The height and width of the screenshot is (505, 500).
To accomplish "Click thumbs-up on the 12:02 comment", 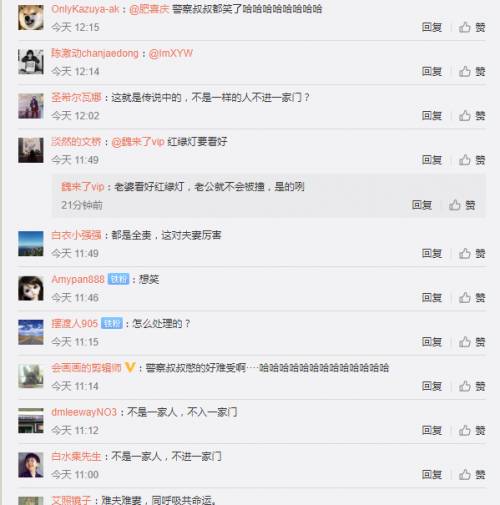I will tap(472, 116).
